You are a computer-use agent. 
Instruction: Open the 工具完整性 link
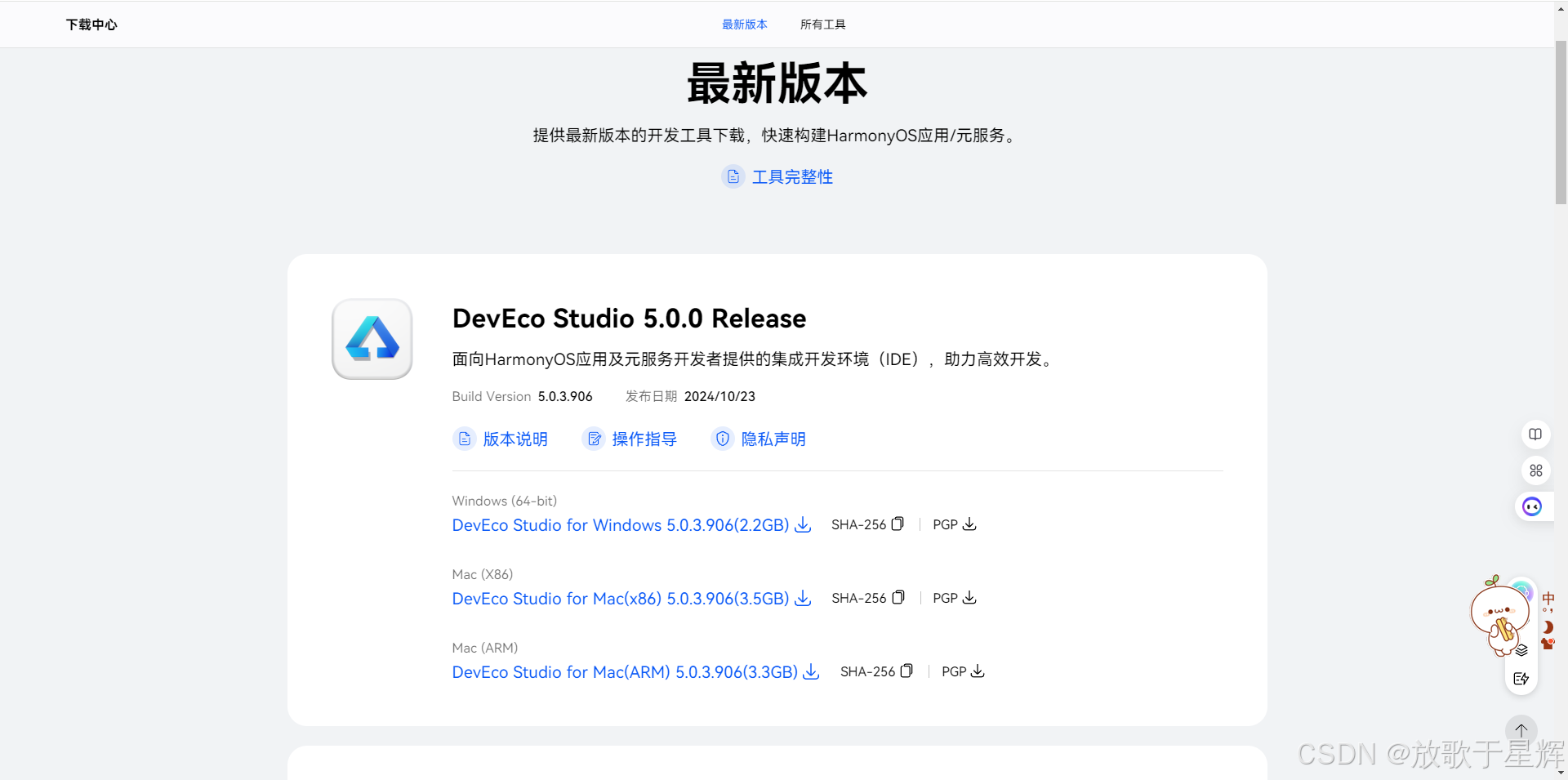point(791,176)
